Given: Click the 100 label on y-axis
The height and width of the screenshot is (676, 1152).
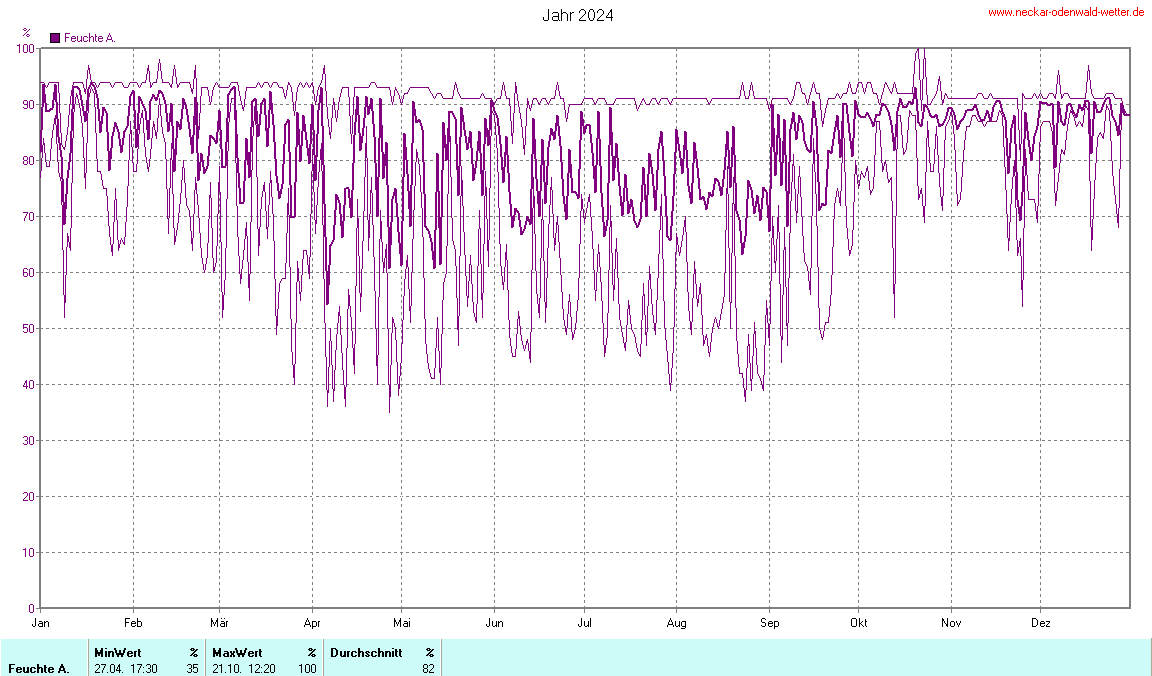Looking at the screenshot, I should pyautogui.click(x=25, y=48).
